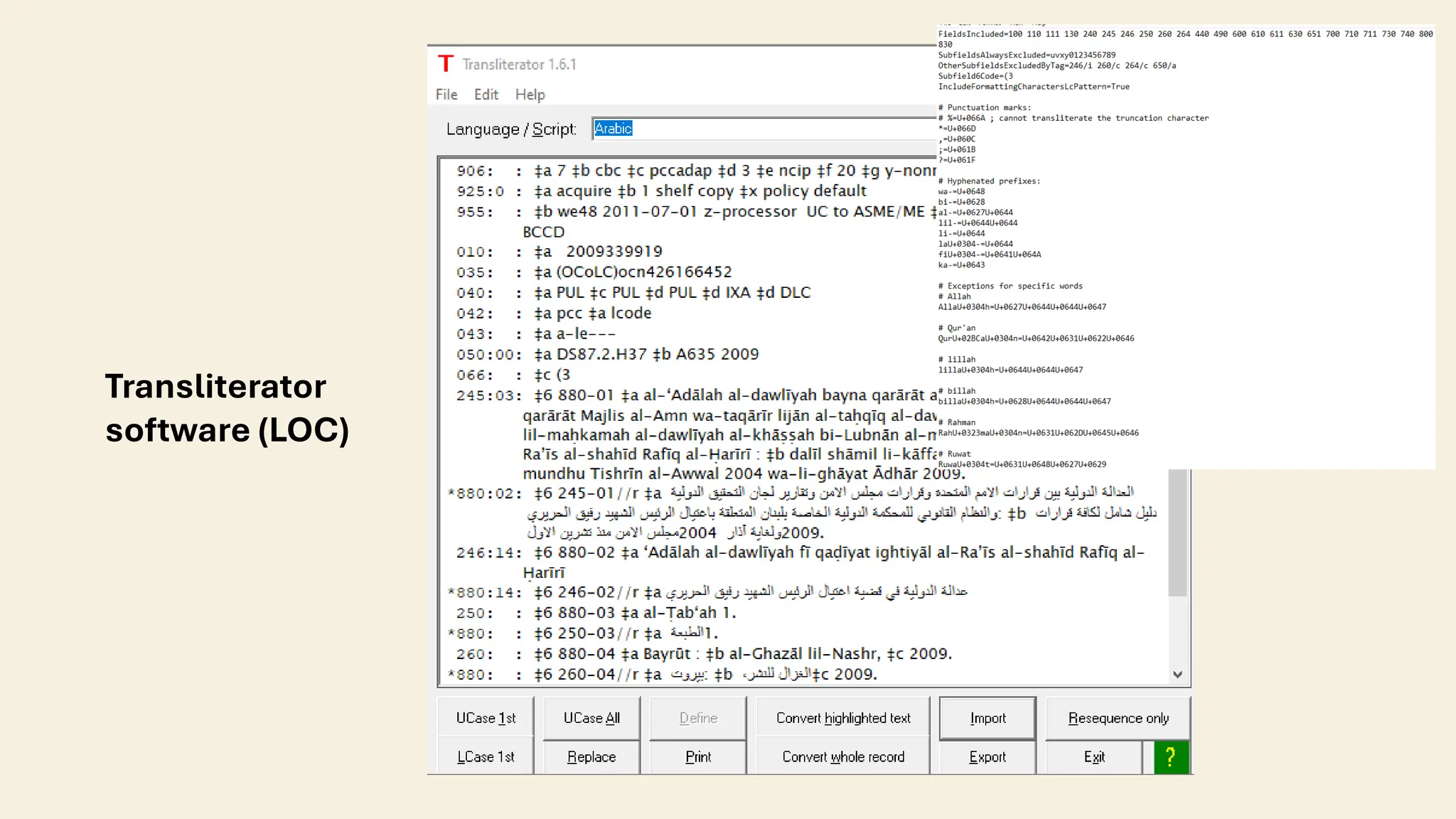Viewport: 1456px width, 819px height.
Task: Click the Exit button
Action: (x=1094, y=757)
